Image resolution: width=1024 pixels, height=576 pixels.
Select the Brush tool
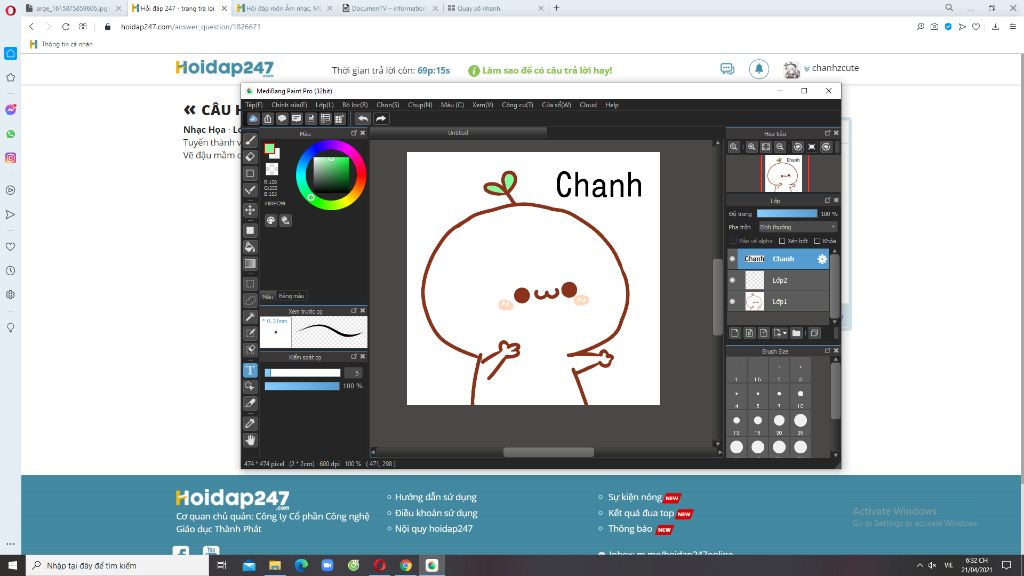tap(250, 140)
